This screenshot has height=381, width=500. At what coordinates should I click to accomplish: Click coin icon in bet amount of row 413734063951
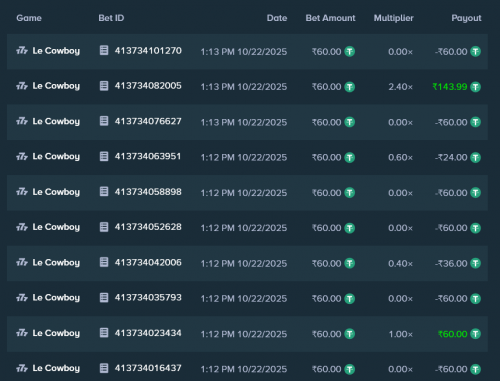[x=349, y=157]
